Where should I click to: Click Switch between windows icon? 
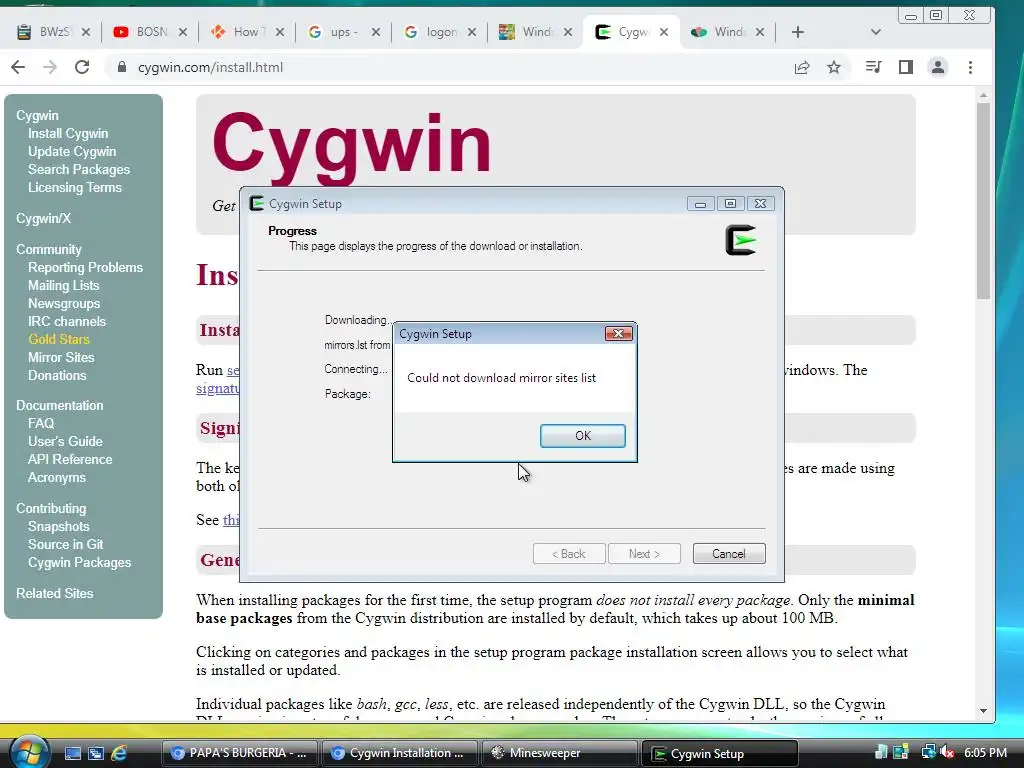(x=95, y=753)
